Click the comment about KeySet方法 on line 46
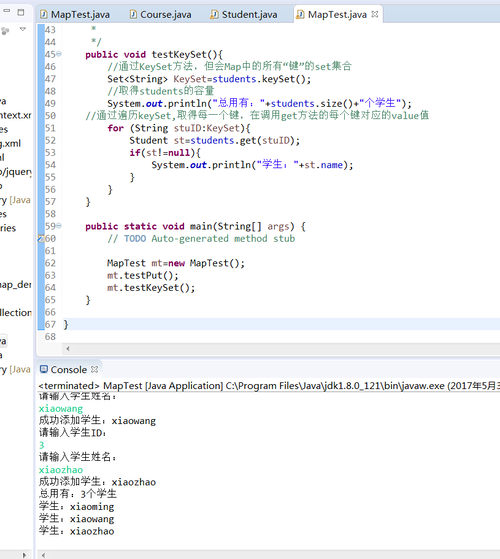The width and height of the screenshot is (500, 559). coord(230,66)
